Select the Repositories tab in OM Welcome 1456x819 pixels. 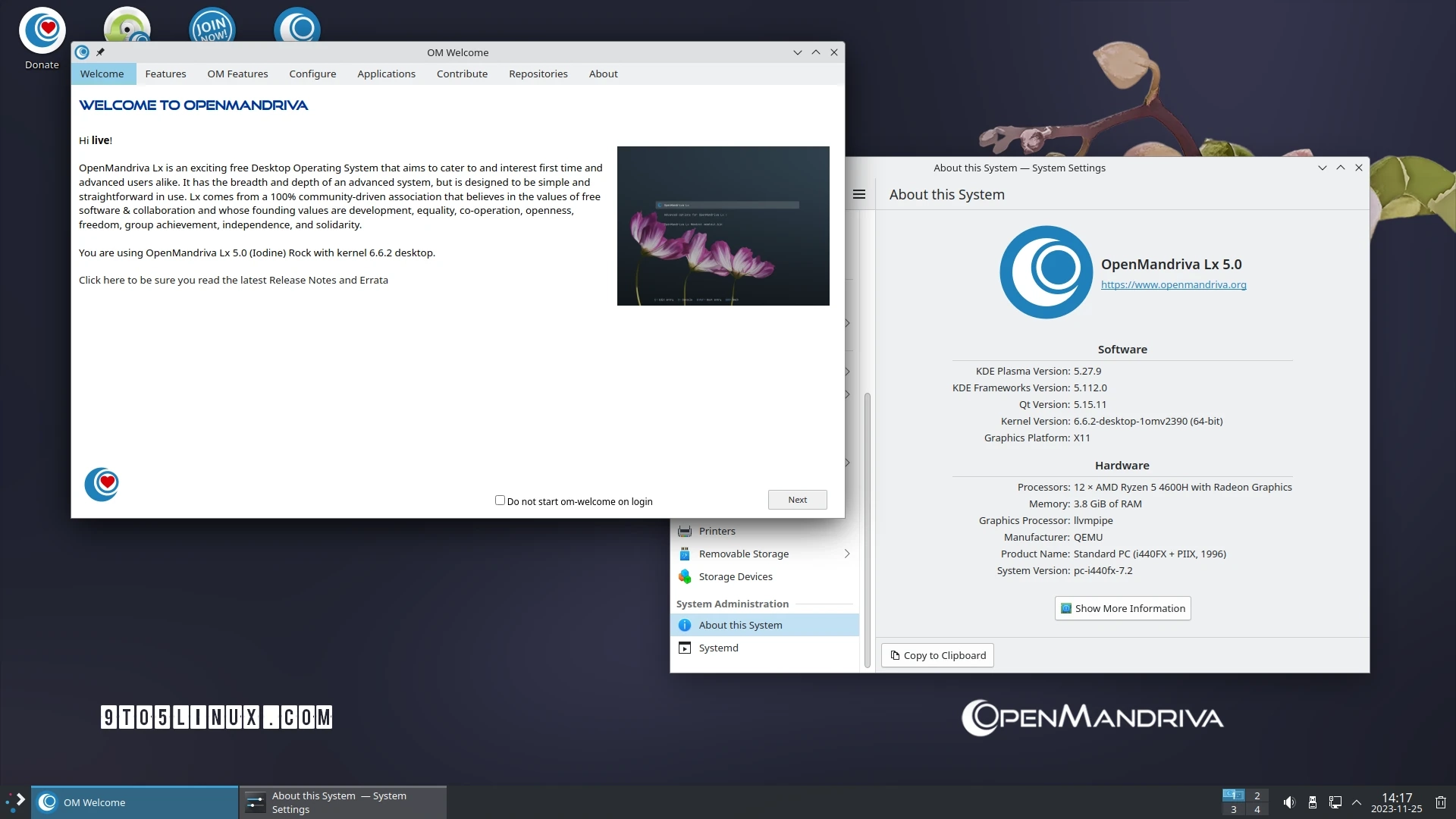pyautogui.click(x=538, y=73)
